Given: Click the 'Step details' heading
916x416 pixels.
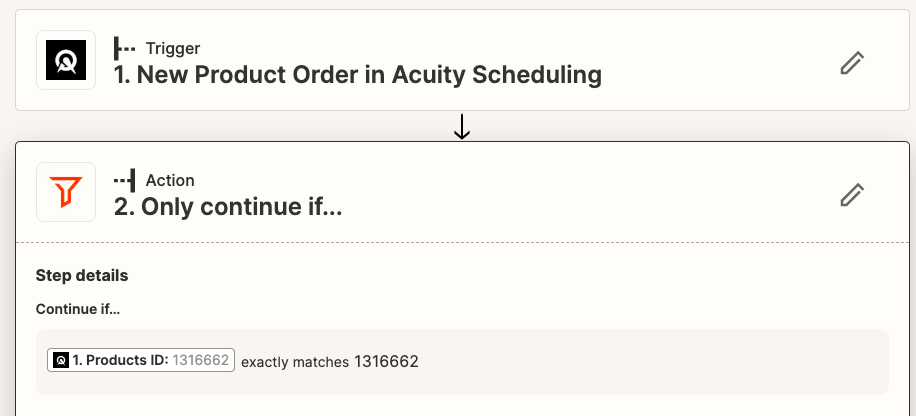Looking at the screenshot, I should click(82, 275).
